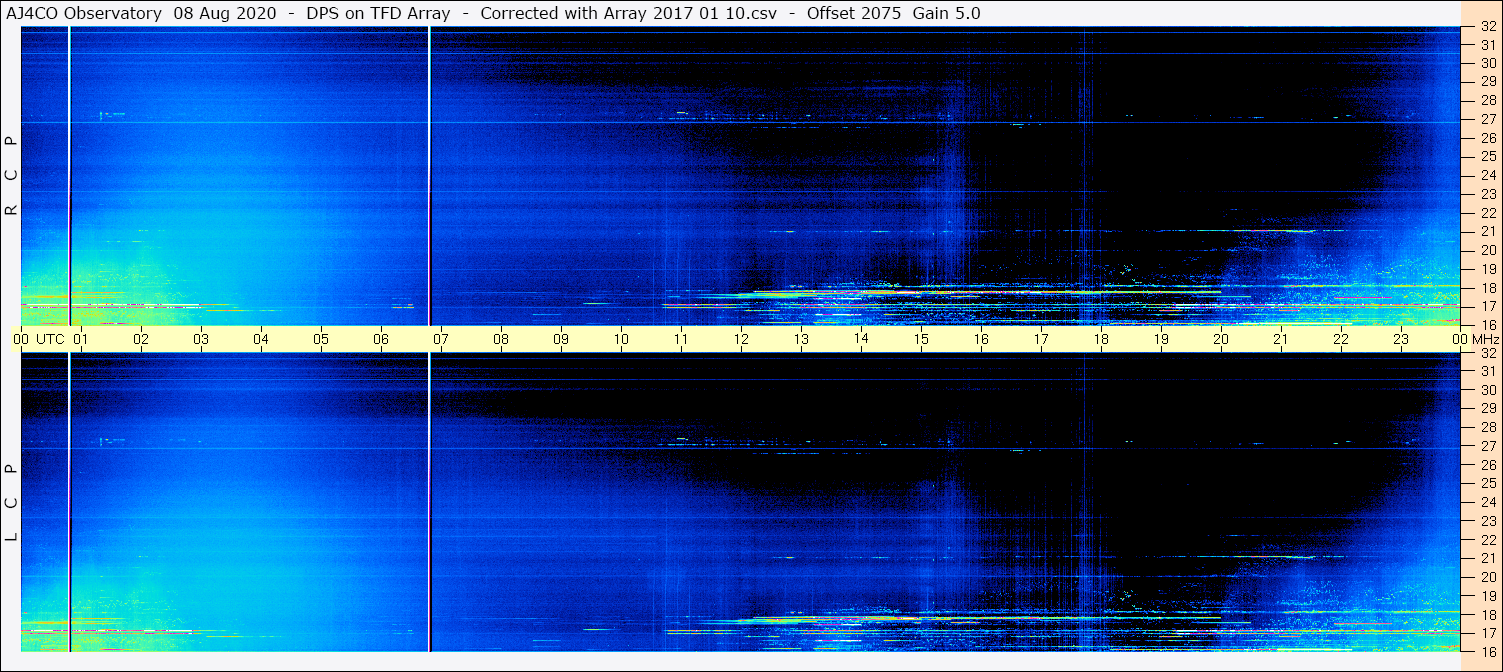Click hour label "19" on time axis
Screen dimensions: 1503x672
click(1162, 339)
